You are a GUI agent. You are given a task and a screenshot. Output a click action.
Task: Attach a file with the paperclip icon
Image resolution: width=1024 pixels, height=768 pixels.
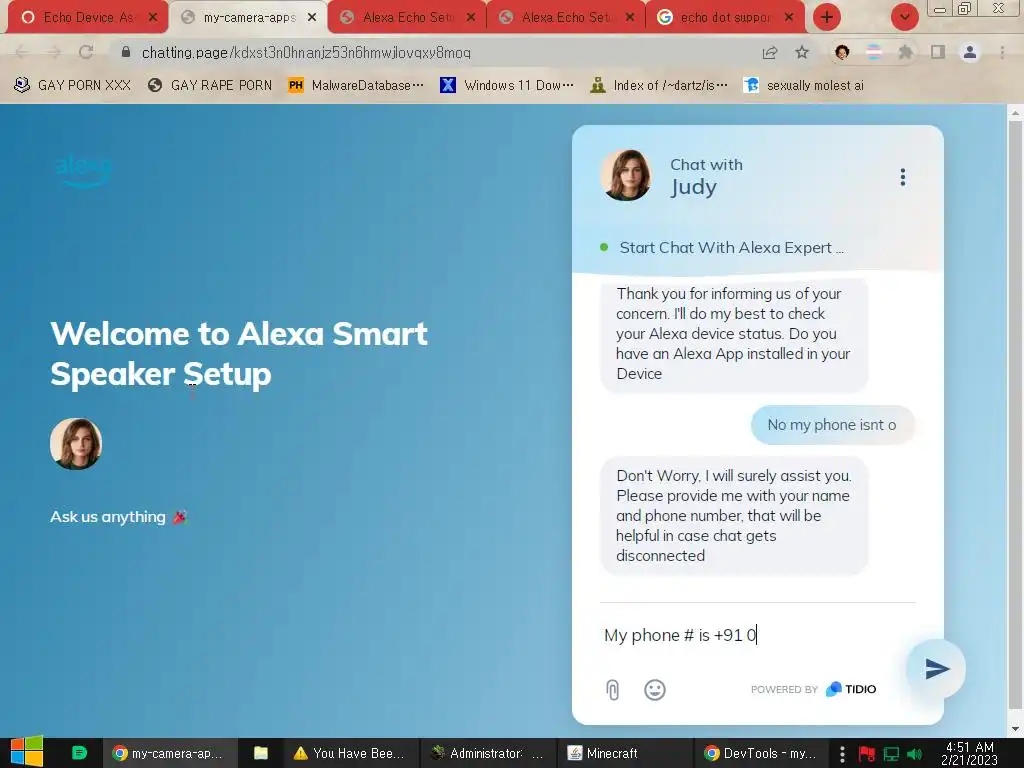pyautogui.click(x=612, y=690)
